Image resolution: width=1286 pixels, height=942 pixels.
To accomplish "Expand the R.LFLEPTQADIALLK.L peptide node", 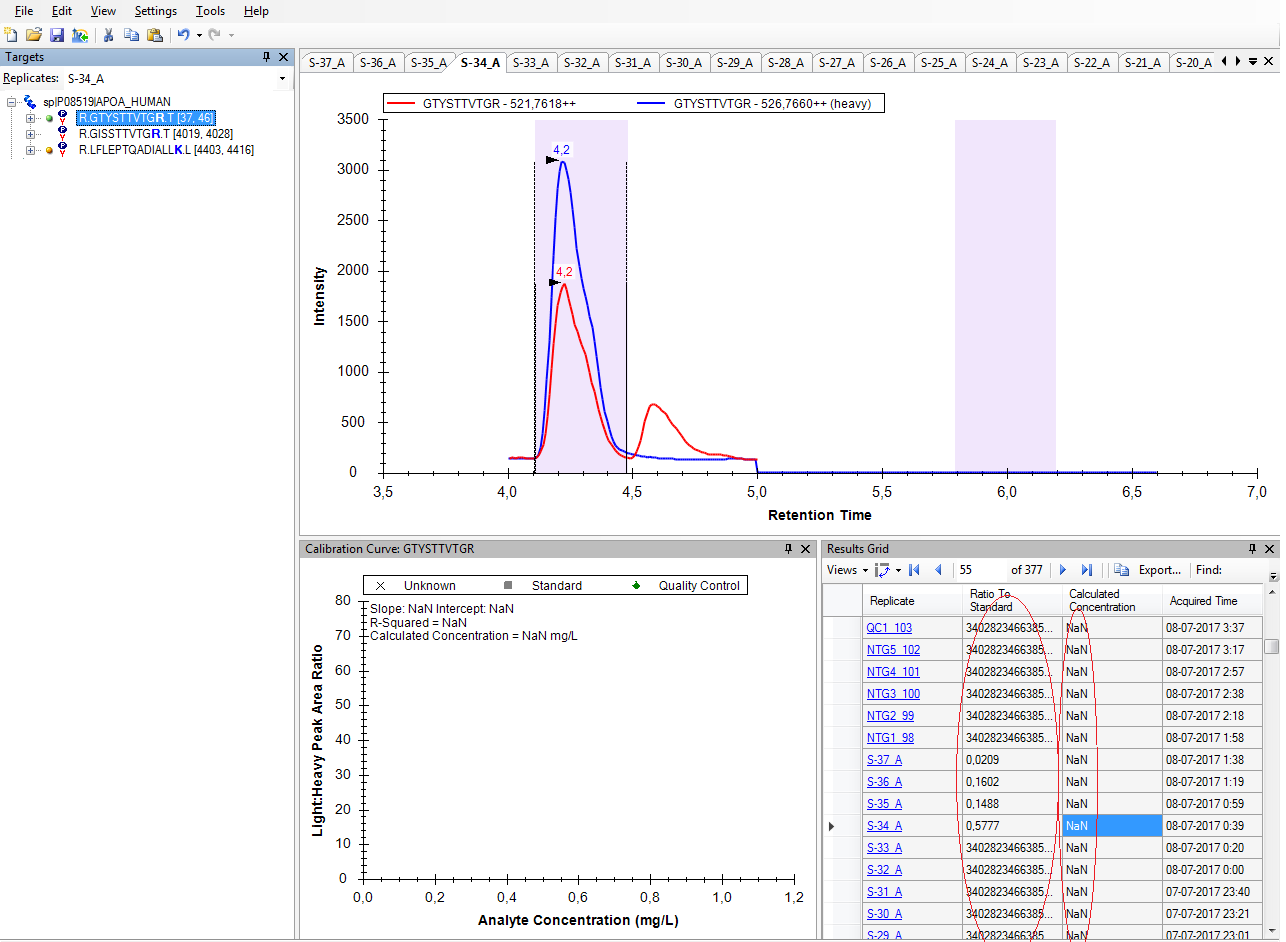I will tap(30, 150).
